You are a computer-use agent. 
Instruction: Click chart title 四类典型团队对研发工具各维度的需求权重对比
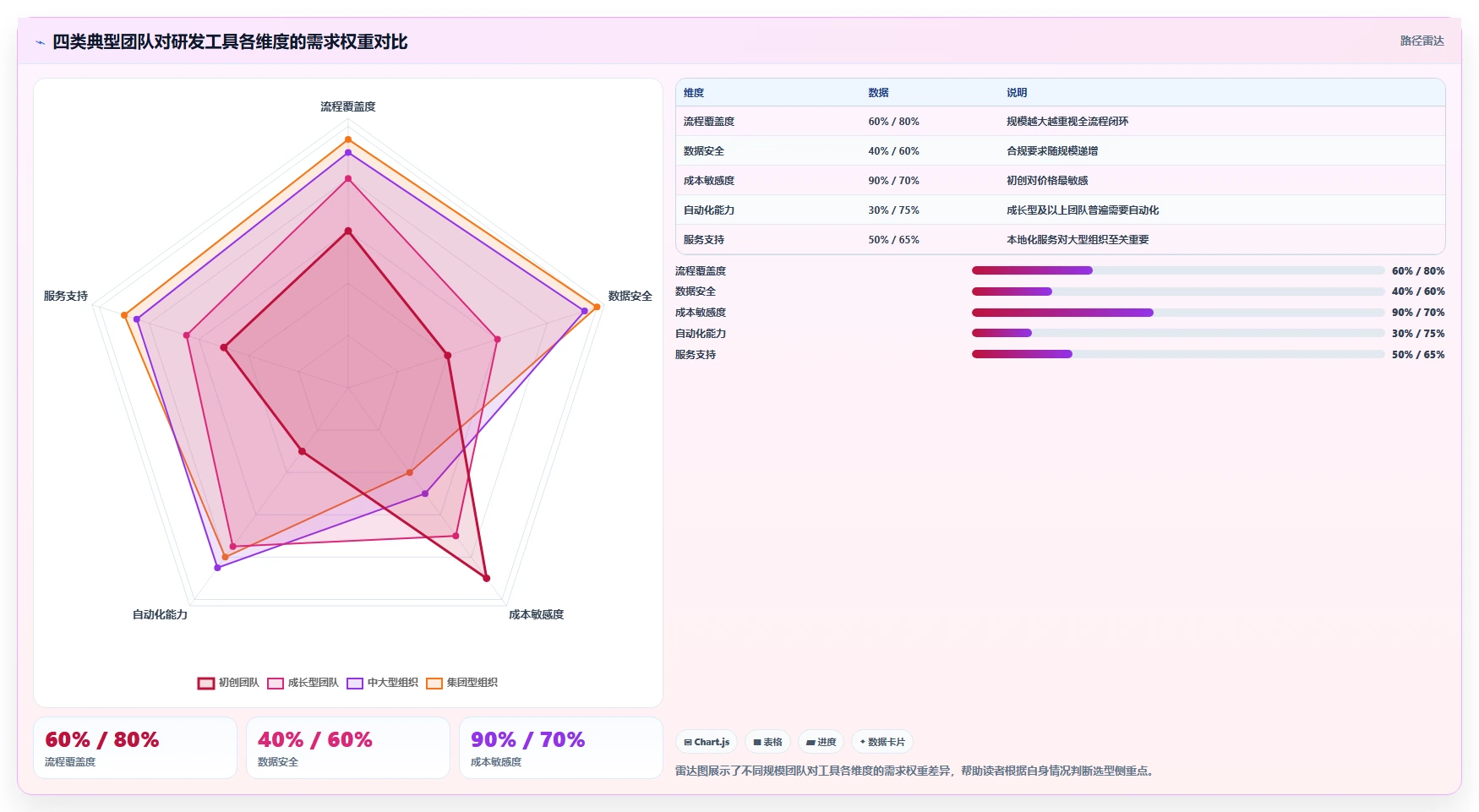[x=230, y=42]
